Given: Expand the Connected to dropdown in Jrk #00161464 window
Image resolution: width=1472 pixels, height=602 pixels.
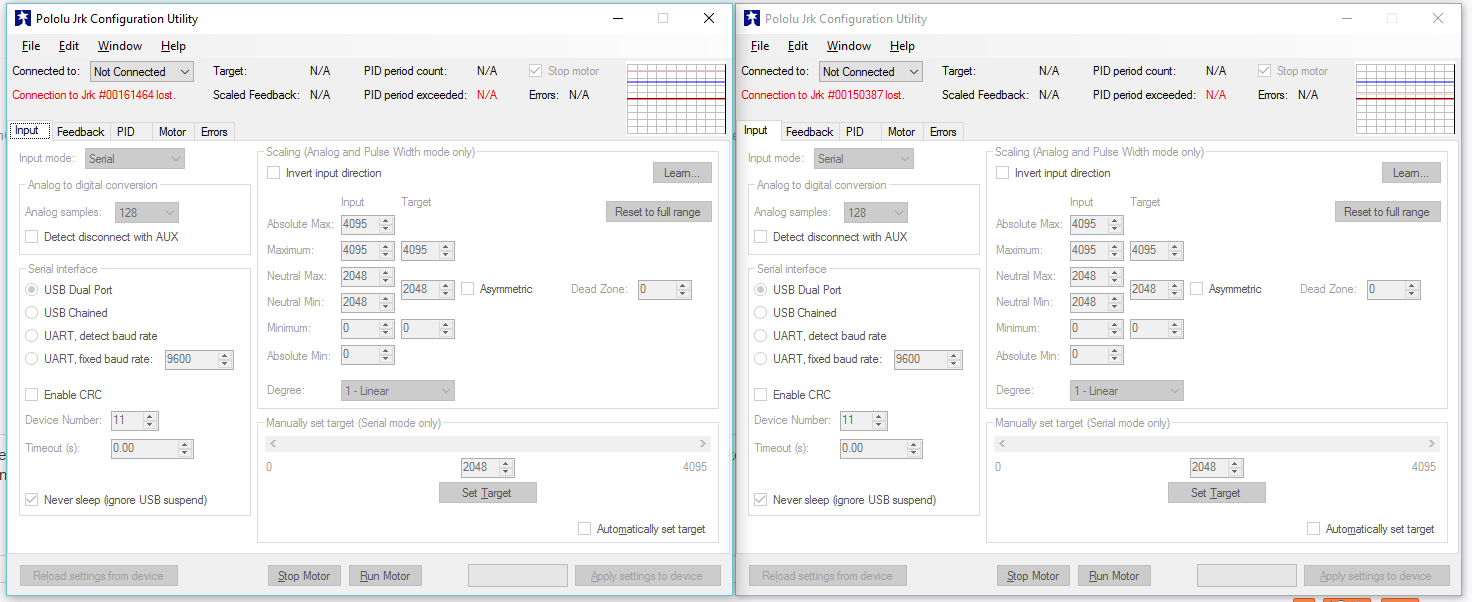Looking at the screenshot, I should pyautogui.click(x=142, y=72).
